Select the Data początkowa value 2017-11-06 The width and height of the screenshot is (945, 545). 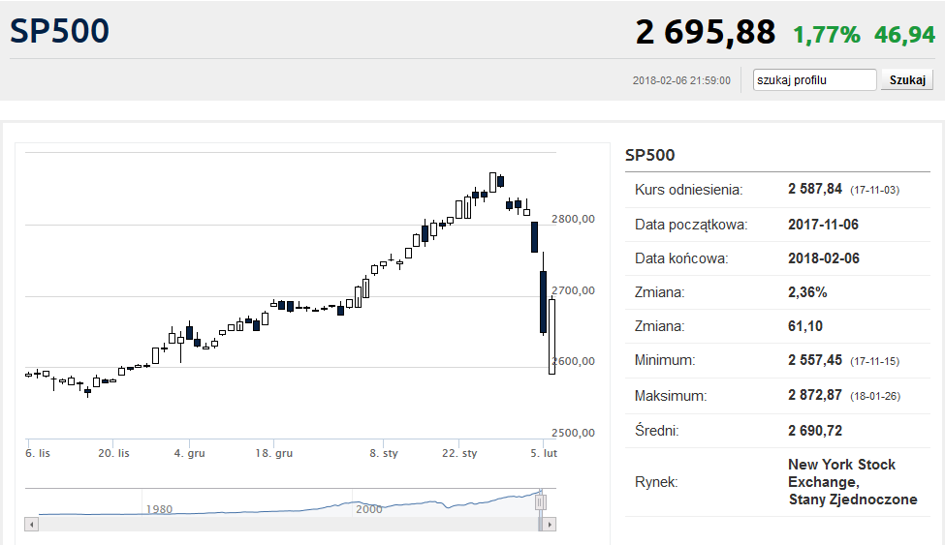pyautogui.click(x=823, y=224)
